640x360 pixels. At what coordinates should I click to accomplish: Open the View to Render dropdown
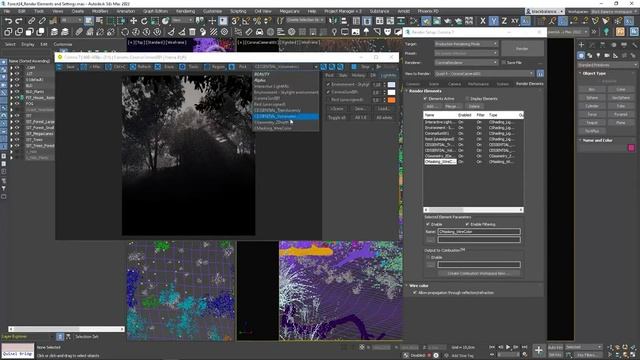[484, 73]
